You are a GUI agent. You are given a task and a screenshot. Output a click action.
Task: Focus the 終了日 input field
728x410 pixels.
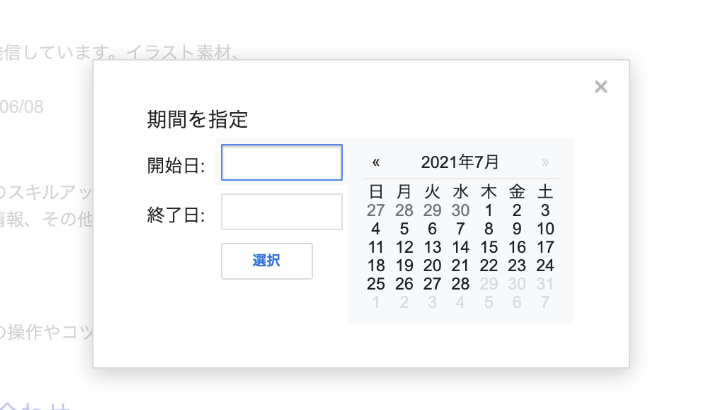point(282,212)
